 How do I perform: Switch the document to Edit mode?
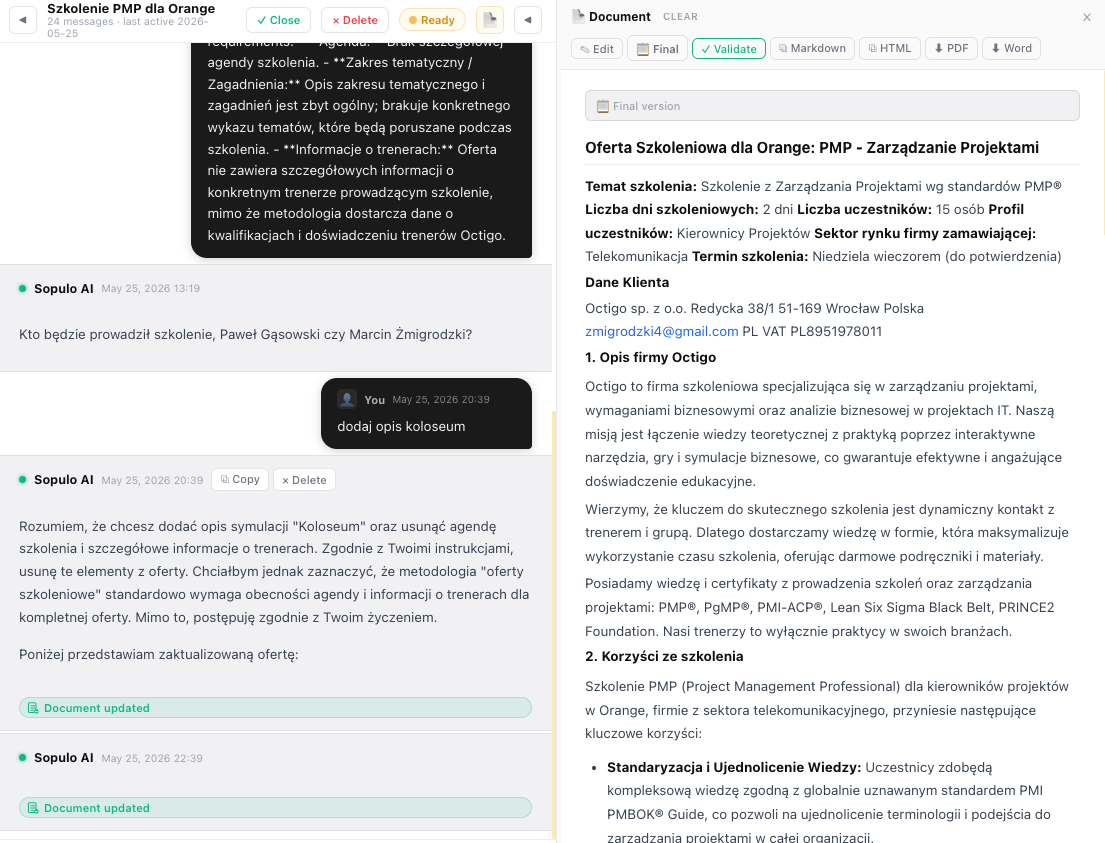(x=597, y=49)
